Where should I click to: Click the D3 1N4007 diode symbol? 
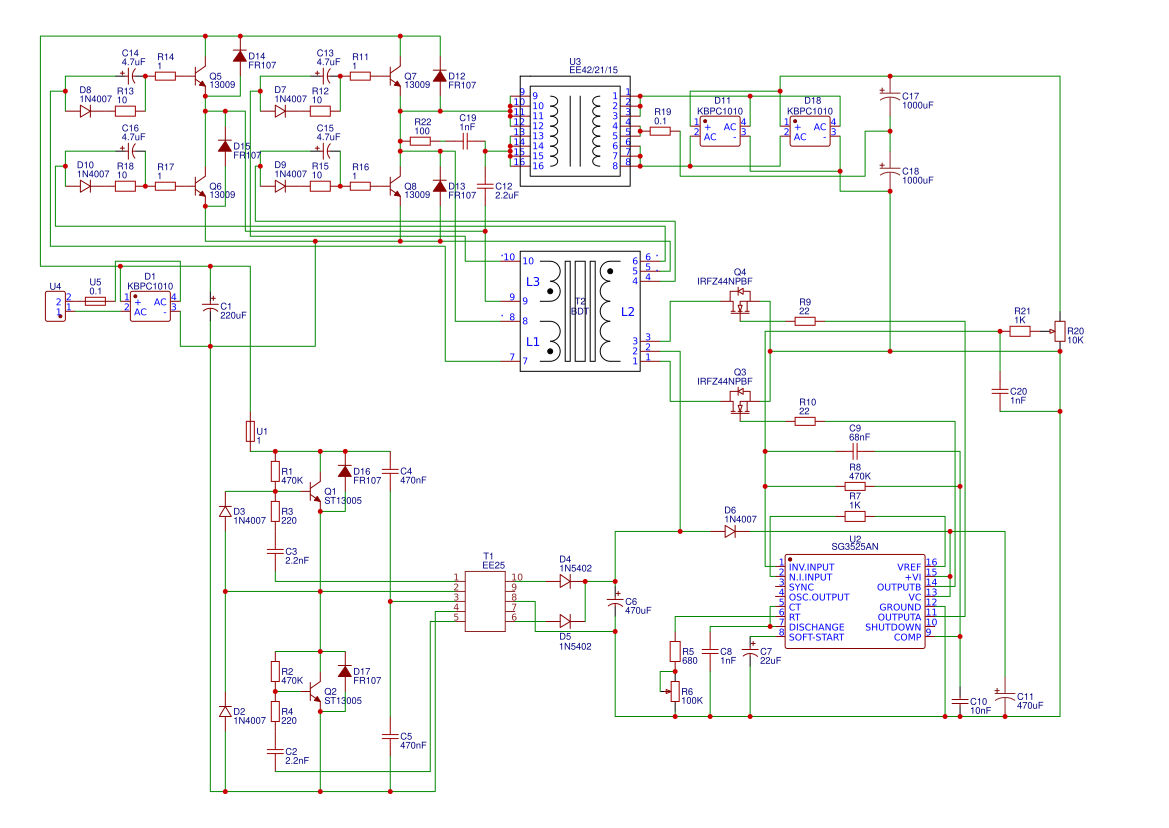click(x=224, y=511)
